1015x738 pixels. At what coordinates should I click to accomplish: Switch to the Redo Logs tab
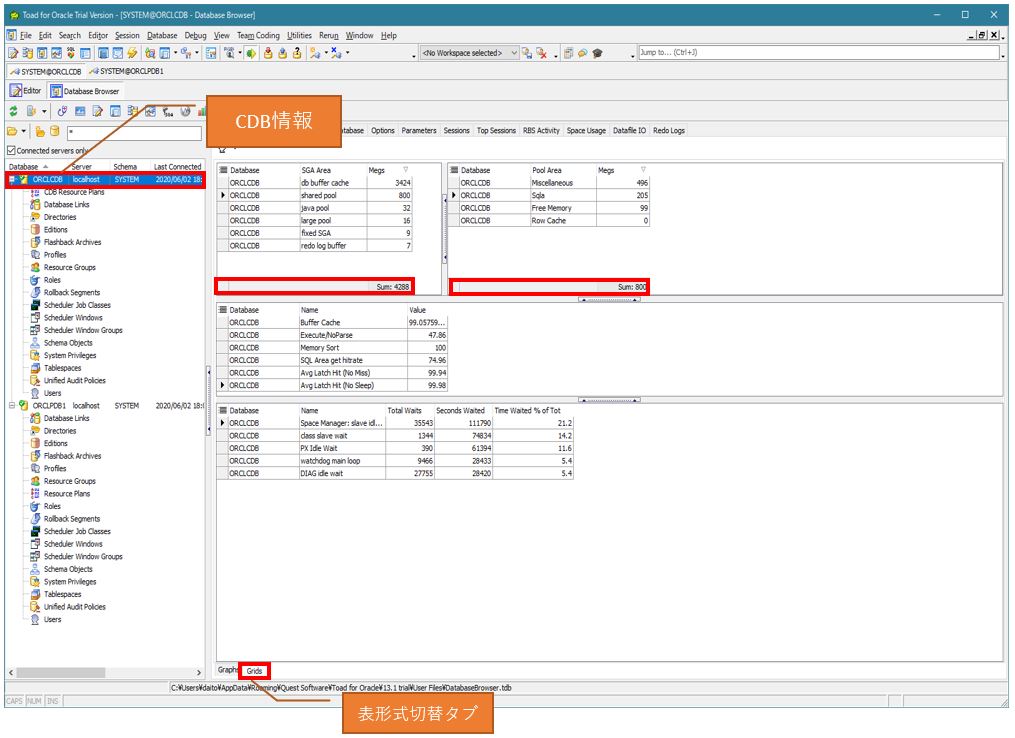[669, 131]
